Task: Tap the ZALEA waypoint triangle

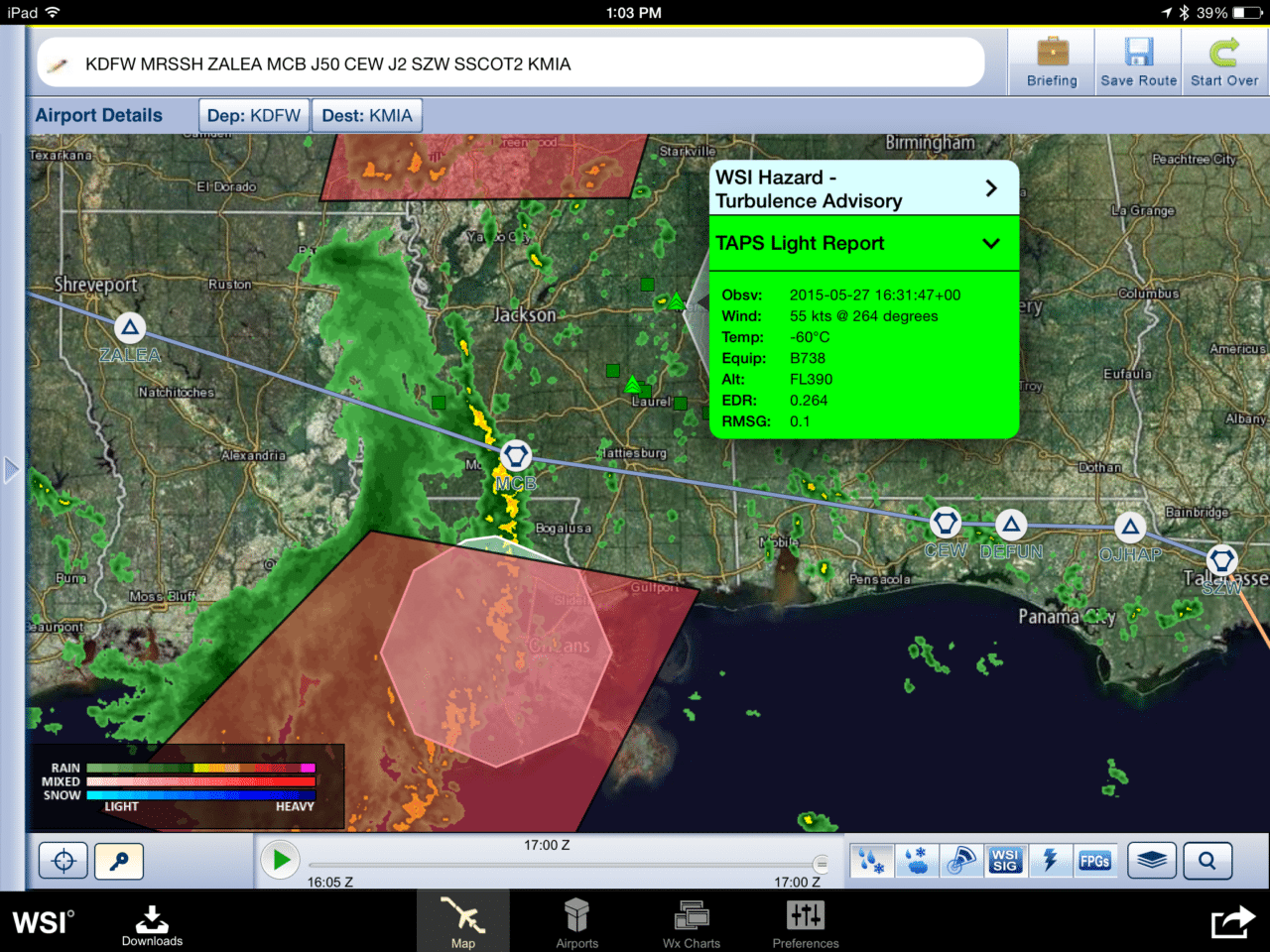Action: point(129,327)
